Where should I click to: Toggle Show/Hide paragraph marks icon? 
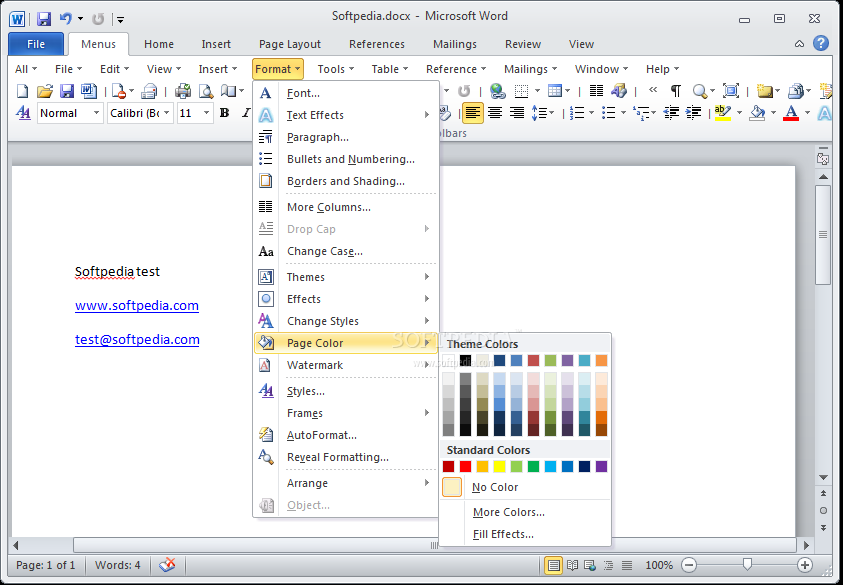(x=676, y=91)
